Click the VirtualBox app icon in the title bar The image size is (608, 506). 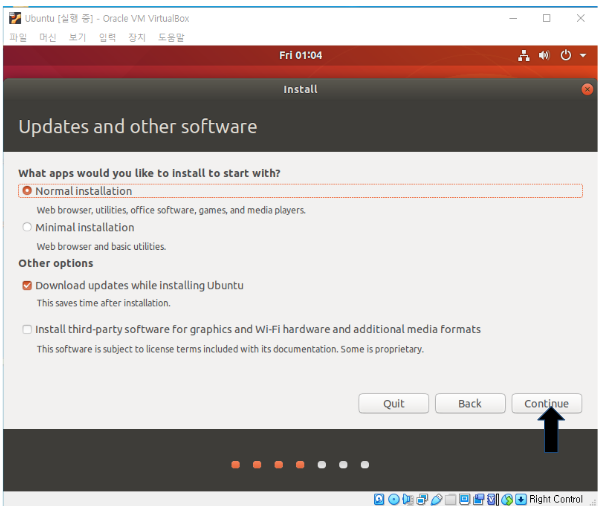(15, 18)
